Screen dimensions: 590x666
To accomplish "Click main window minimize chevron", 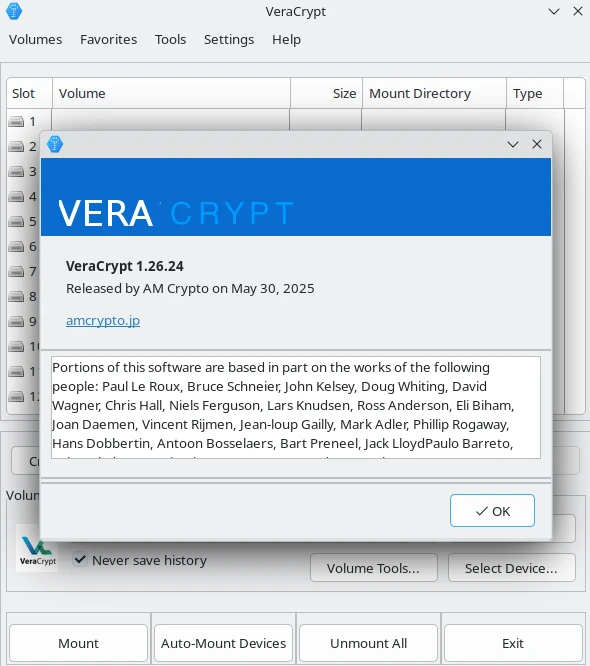I will tap(554, 11).
